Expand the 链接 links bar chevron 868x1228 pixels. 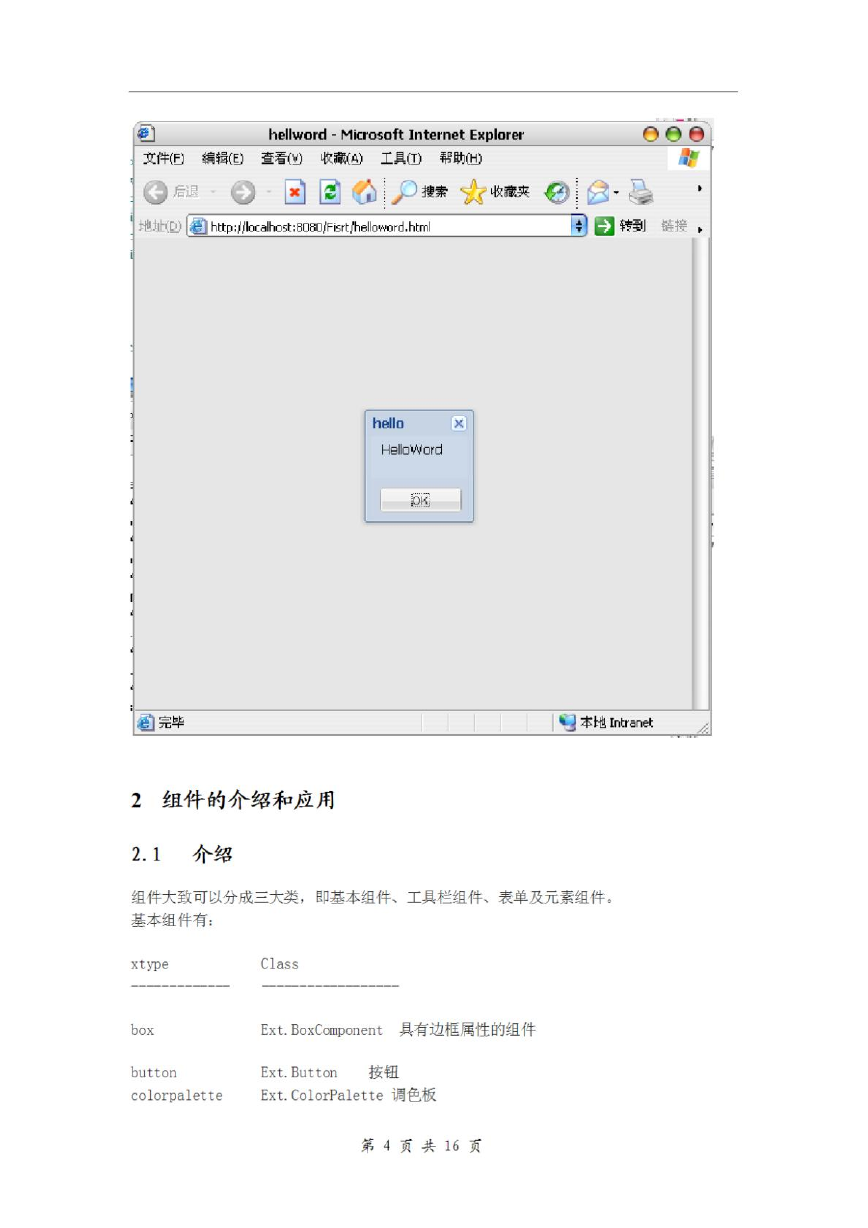pyautogui.click(x=699, y=231)
